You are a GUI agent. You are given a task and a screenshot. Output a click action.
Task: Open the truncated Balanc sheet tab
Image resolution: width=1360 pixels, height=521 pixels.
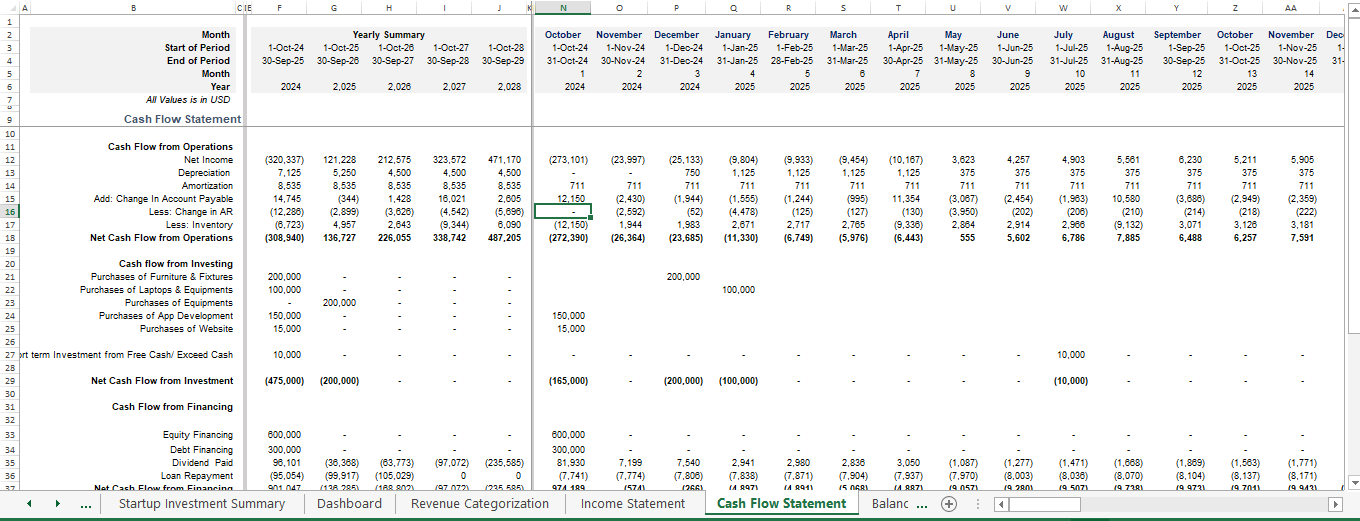click(x=890, y=504)
